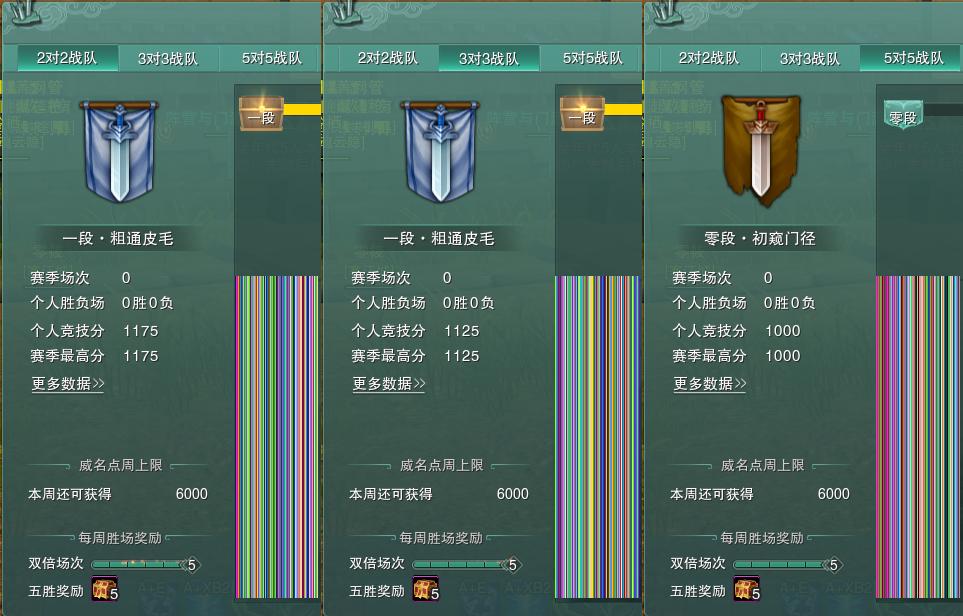Expand 更多数据 in the left panel
This screenshot has width=963, height=616.
click(68, 384)
